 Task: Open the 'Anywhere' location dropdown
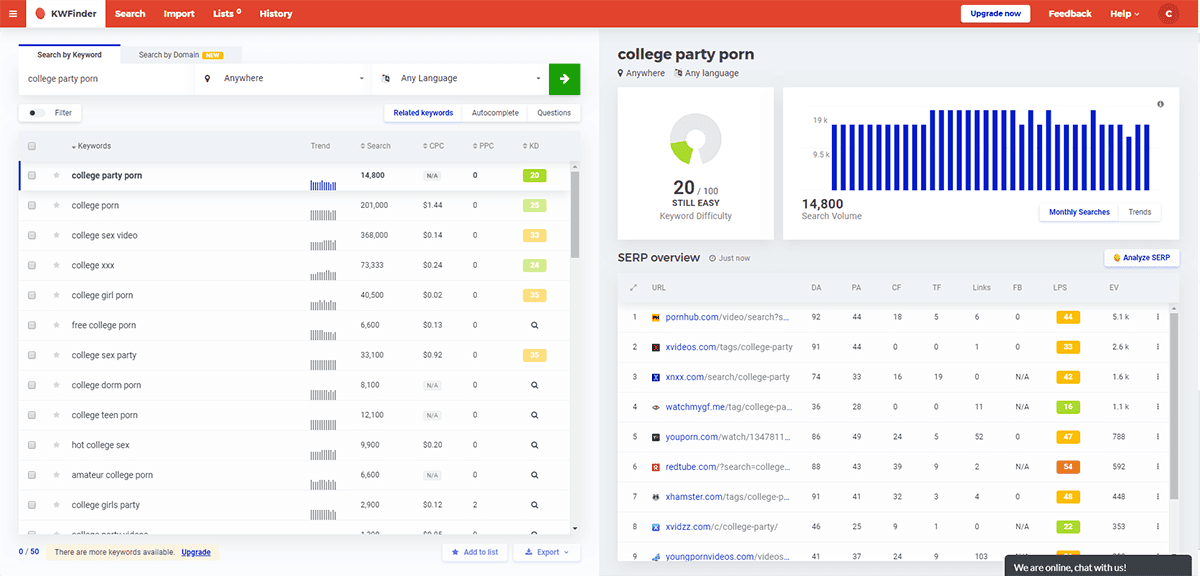tap(283, 78)
